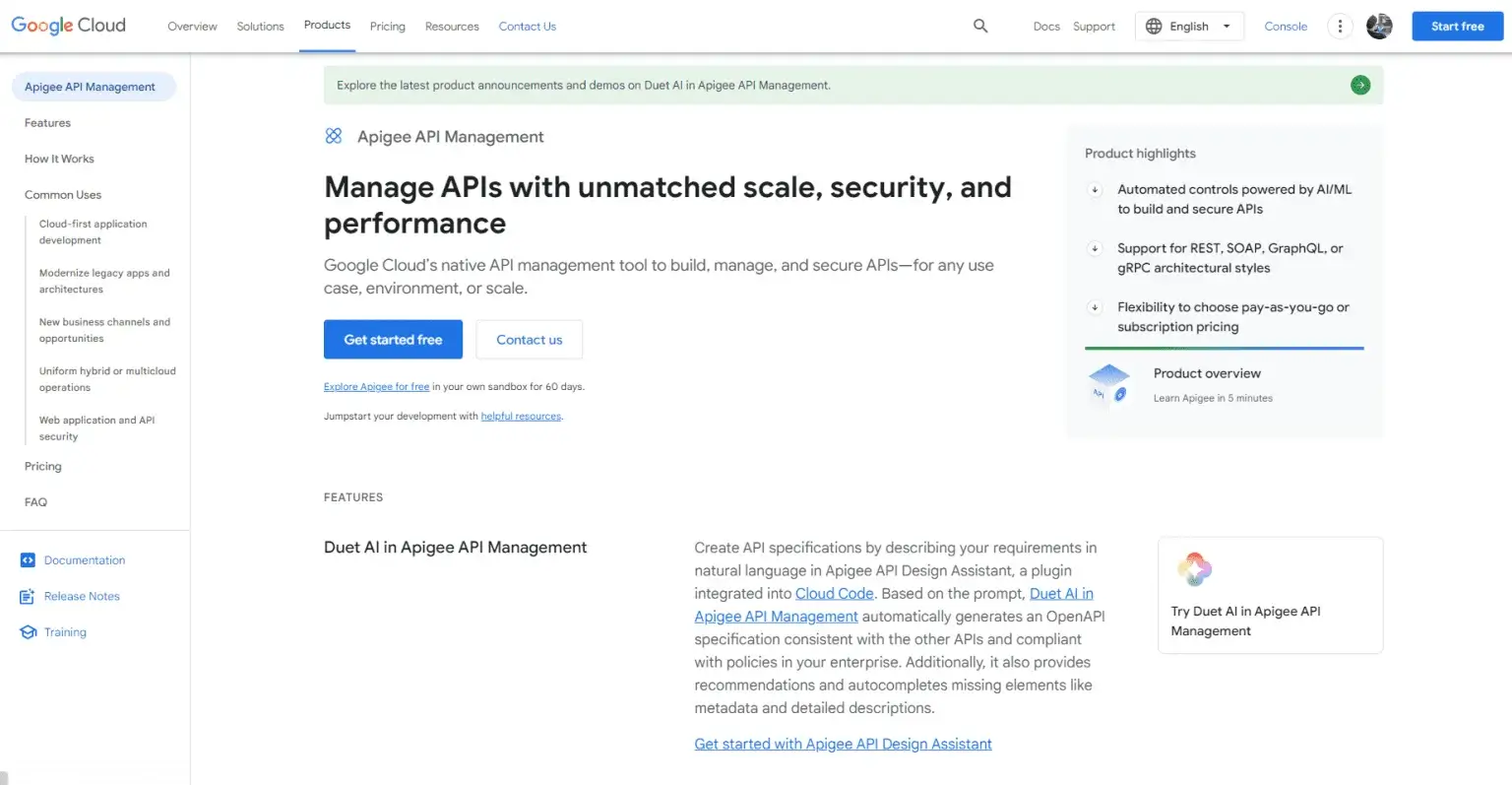Expand the Automated controls product highlight
The height and width of the screenshot is (785, 1512).
point(1096,189)
